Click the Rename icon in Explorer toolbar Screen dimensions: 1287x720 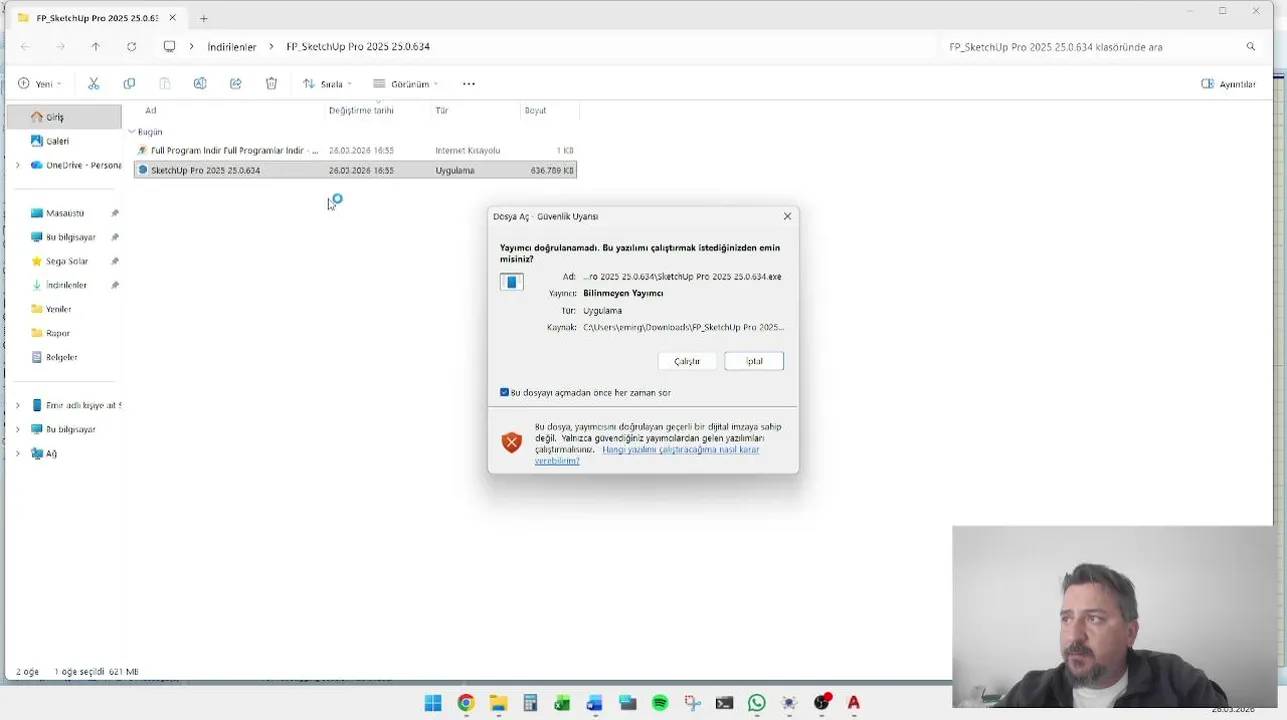click(x=200, y=84)
